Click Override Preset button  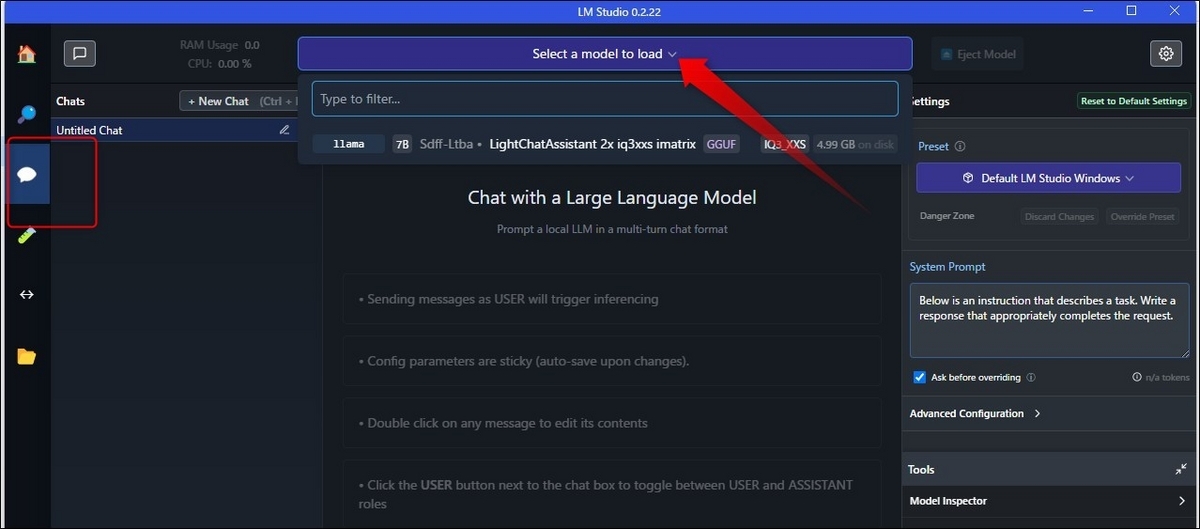(x=1142, y=216)
